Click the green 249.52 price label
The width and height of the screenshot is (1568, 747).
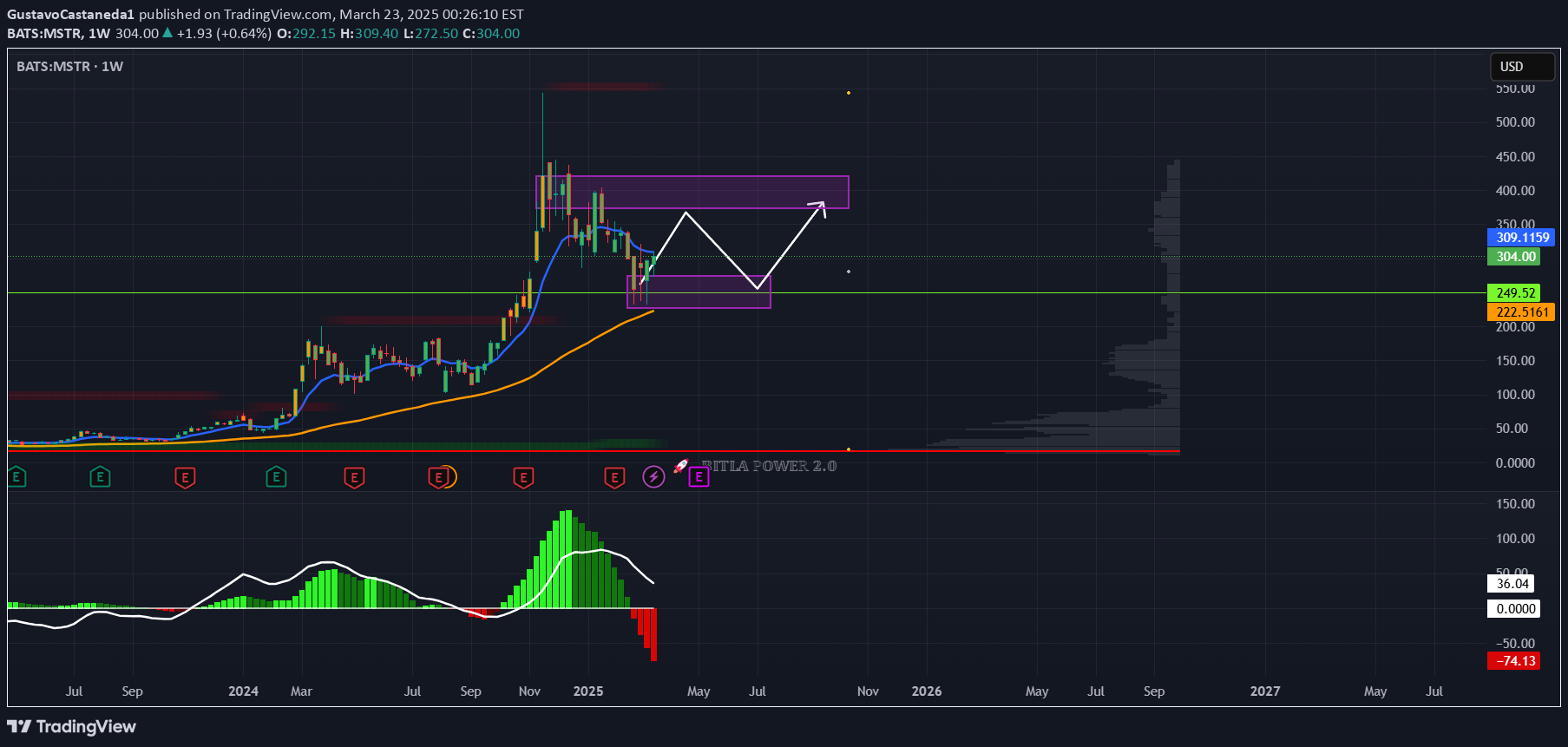coord(1515,292)
